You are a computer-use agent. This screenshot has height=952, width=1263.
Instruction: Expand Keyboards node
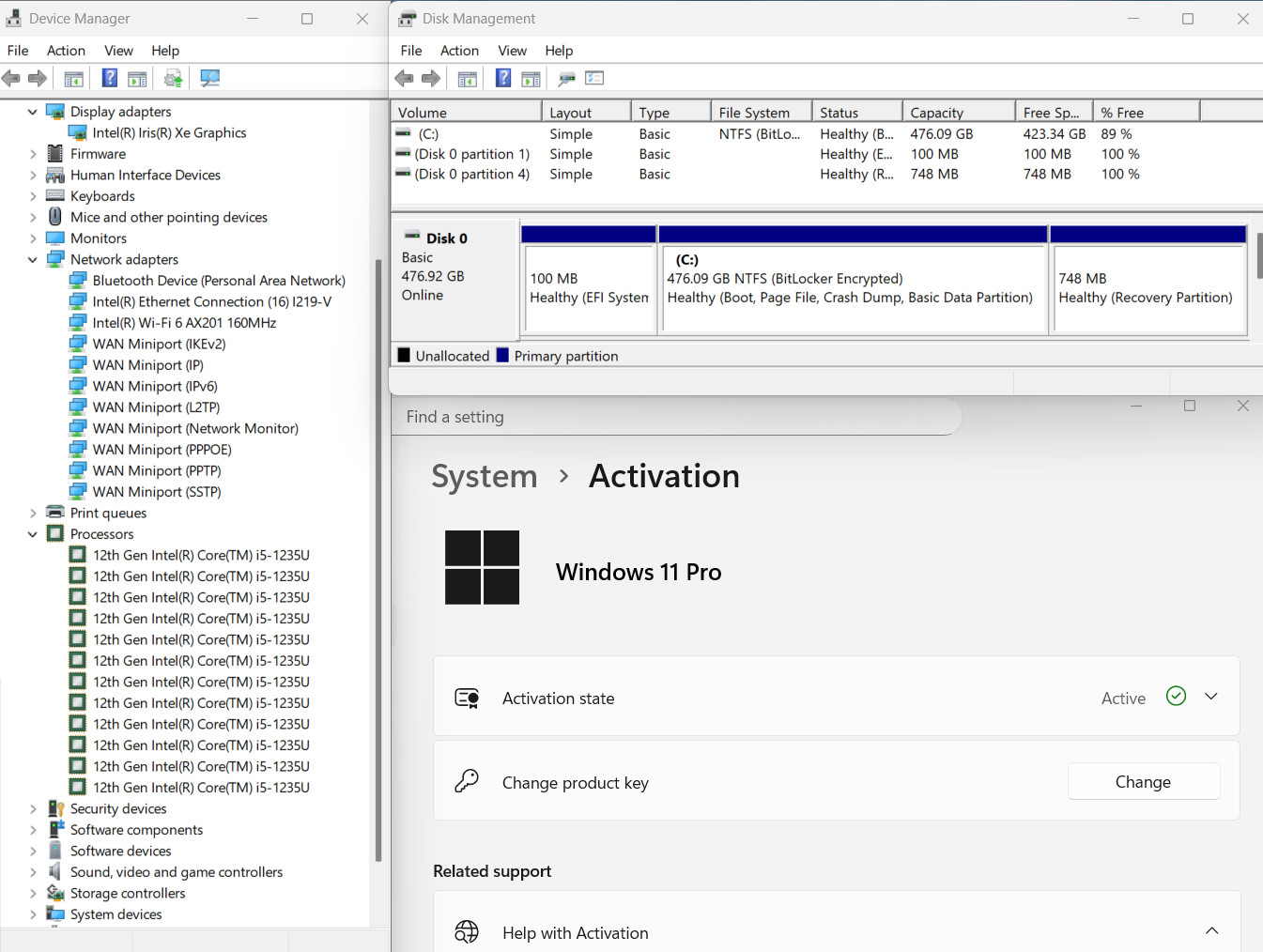32,196
